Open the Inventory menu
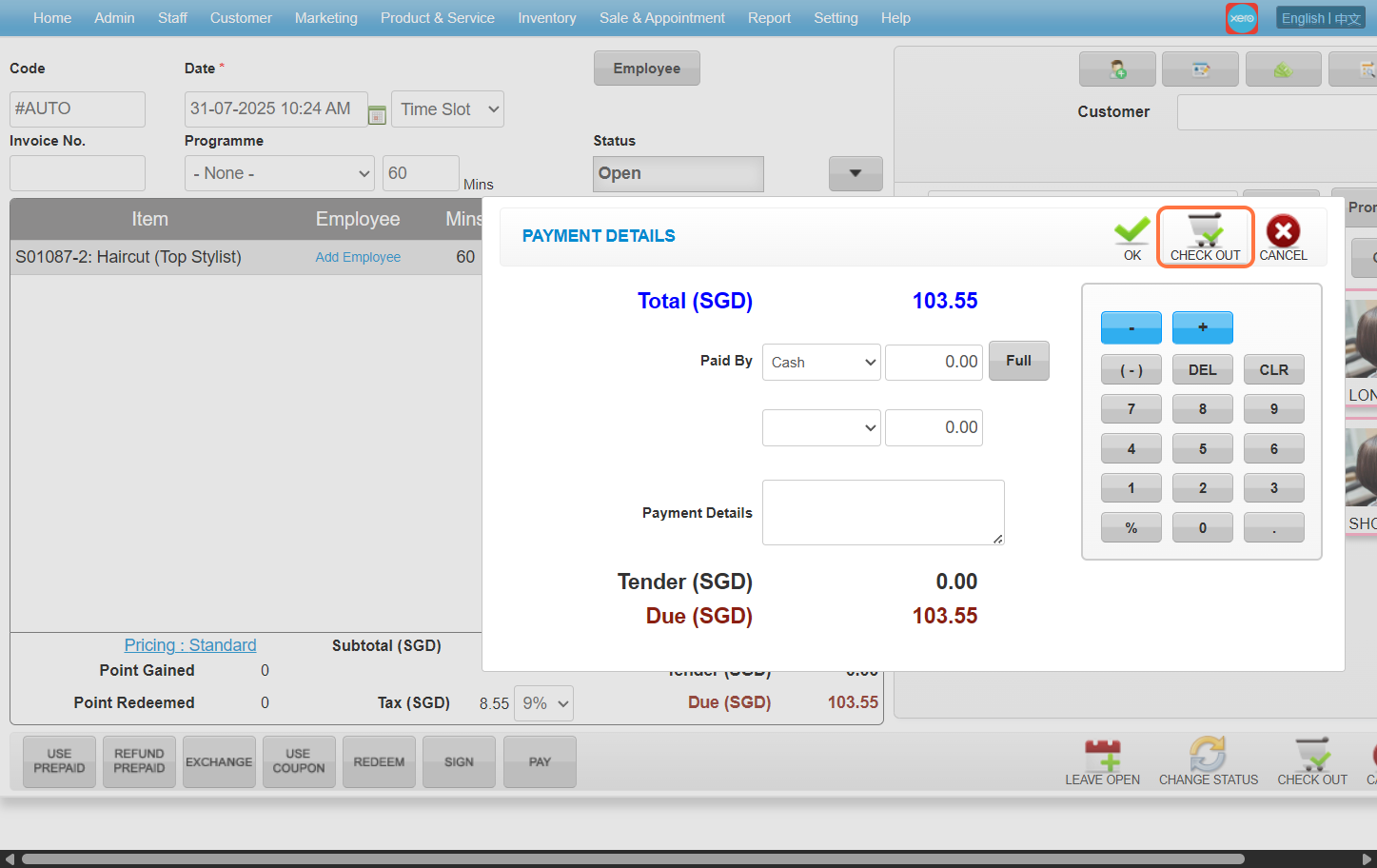The width and height of the screenshot is (1377, 868). click(x=546, y=18)
